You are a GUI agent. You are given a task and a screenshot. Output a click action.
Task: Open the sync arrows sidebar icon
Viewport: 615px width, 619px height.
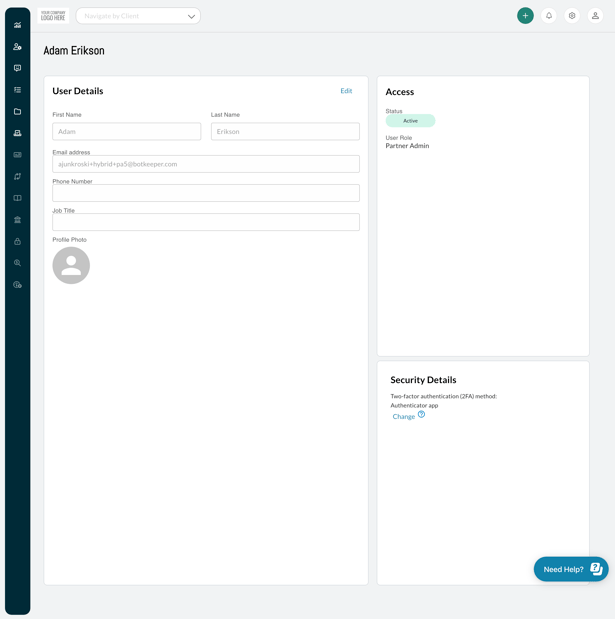pos(17,176)
